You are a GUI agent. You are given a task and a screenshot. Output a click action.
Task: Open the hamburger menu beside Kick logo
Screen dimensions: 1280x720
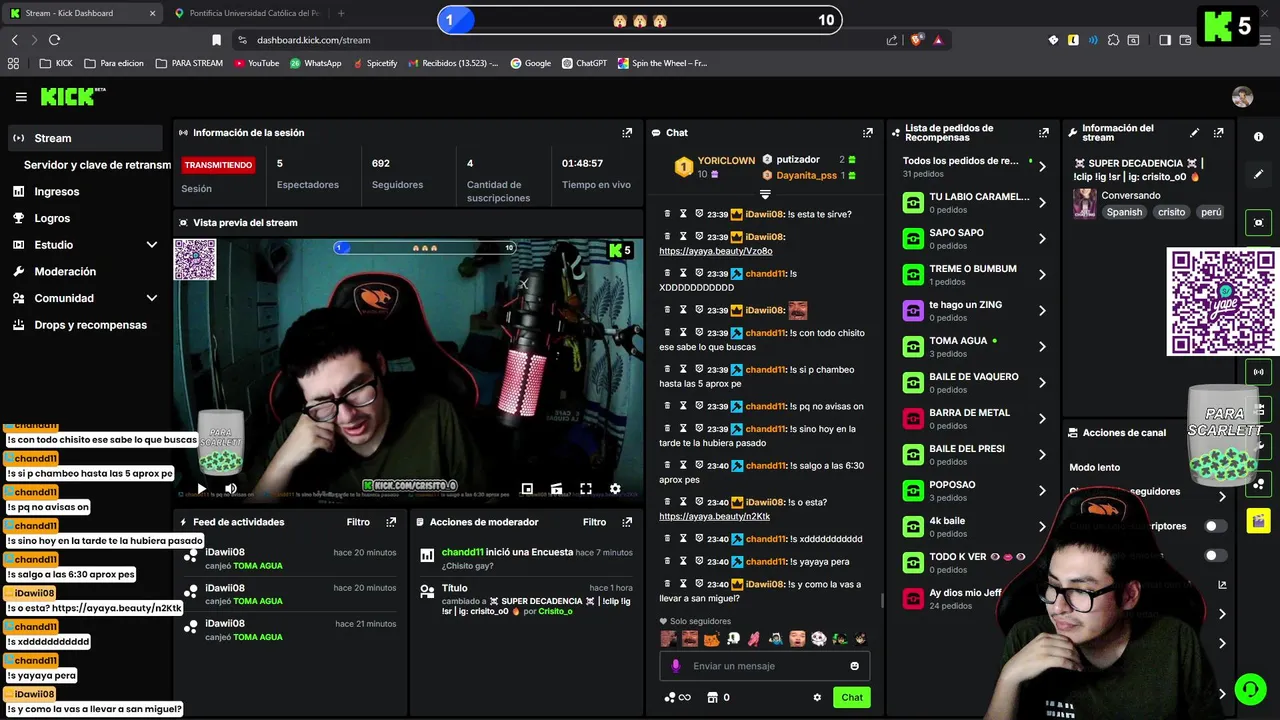pyautogui.click(x=21, y=97)
